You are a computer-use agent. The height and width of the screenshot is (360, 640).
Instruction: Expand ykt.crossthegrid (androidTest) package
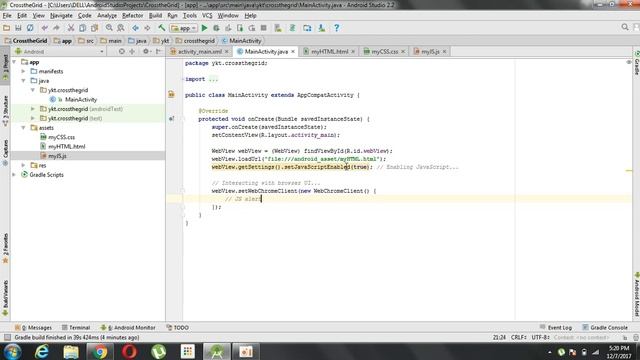click(x=33, y=109)
